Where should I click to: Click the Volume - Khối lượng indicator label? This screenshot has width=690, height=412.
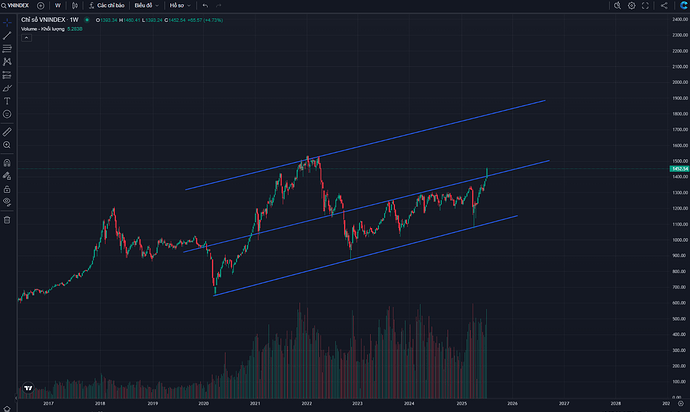point(43,29)
